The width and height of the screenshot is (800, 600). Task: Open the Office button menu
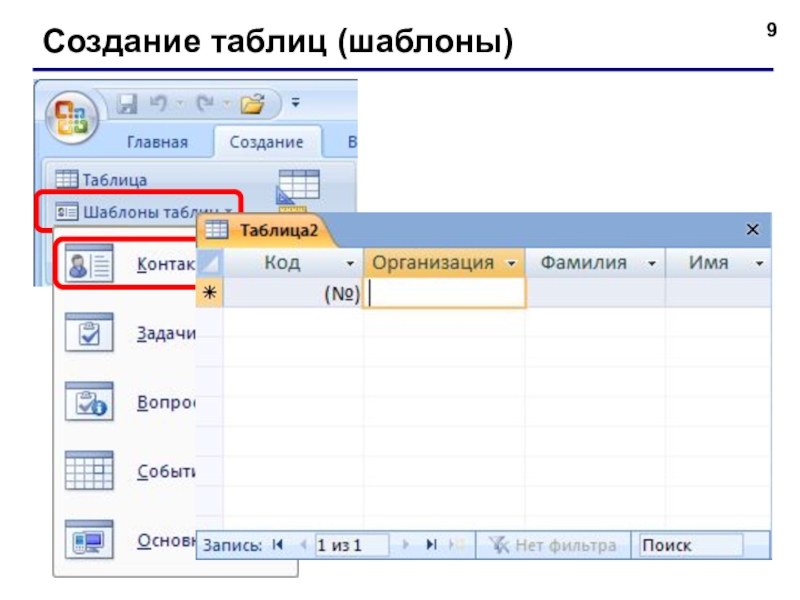[x=72, y=118]
